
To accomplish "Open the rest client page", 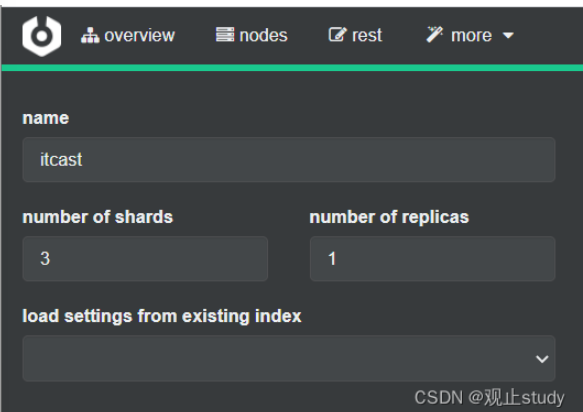I will tap(355, 35).
